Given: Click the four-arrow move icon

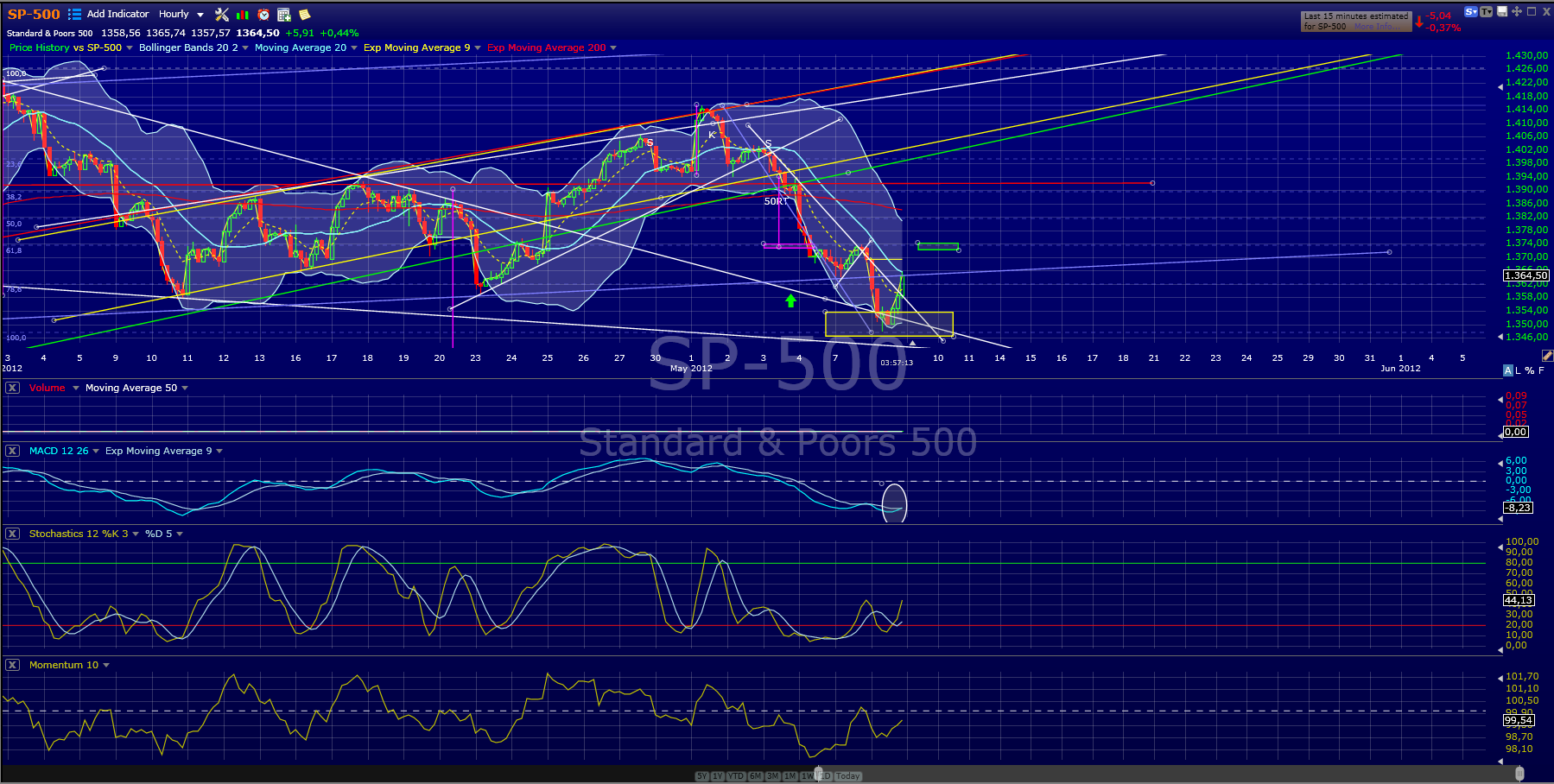Looking at the screenshot, I should click(x=1517, y=11).
